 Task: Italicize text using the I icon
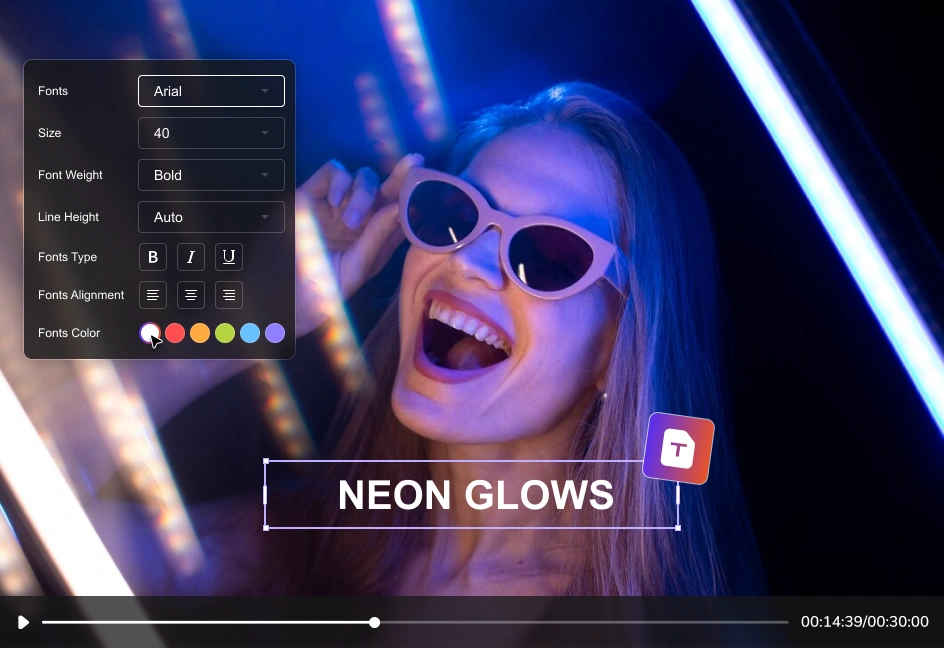pos(190,257)
